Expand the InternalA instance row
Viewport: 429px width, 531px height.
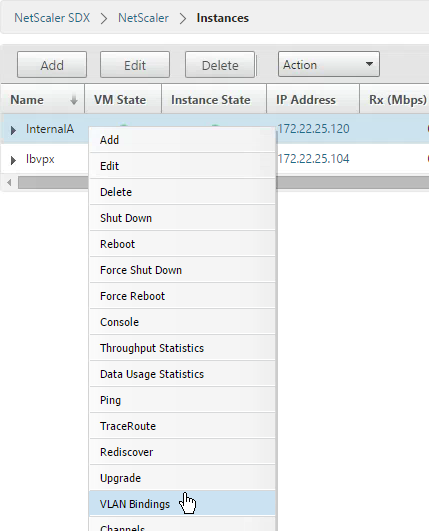point(13,130)
